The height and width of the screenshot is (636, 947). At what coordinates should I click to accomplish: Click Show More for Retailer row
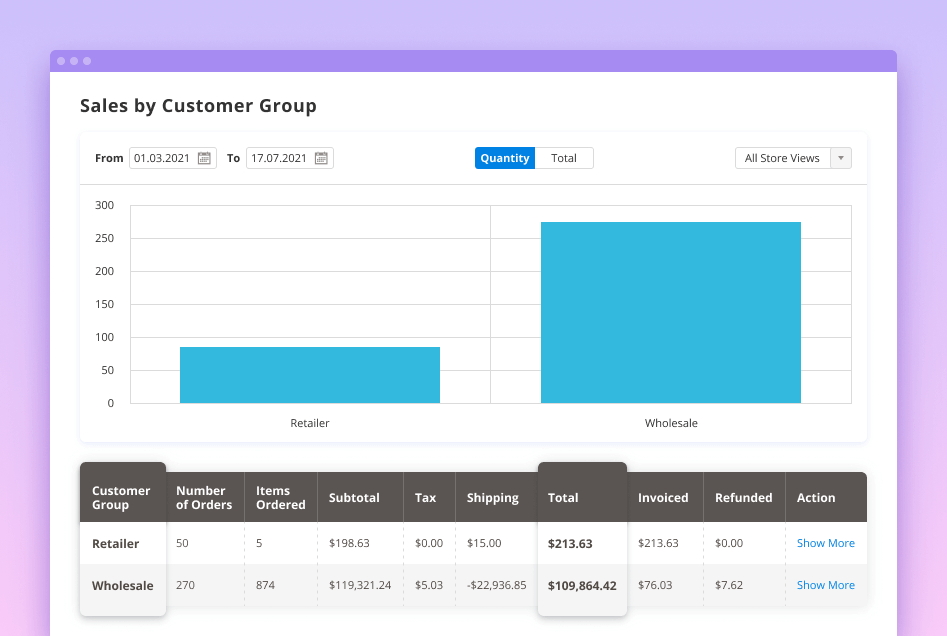point(825,543)
